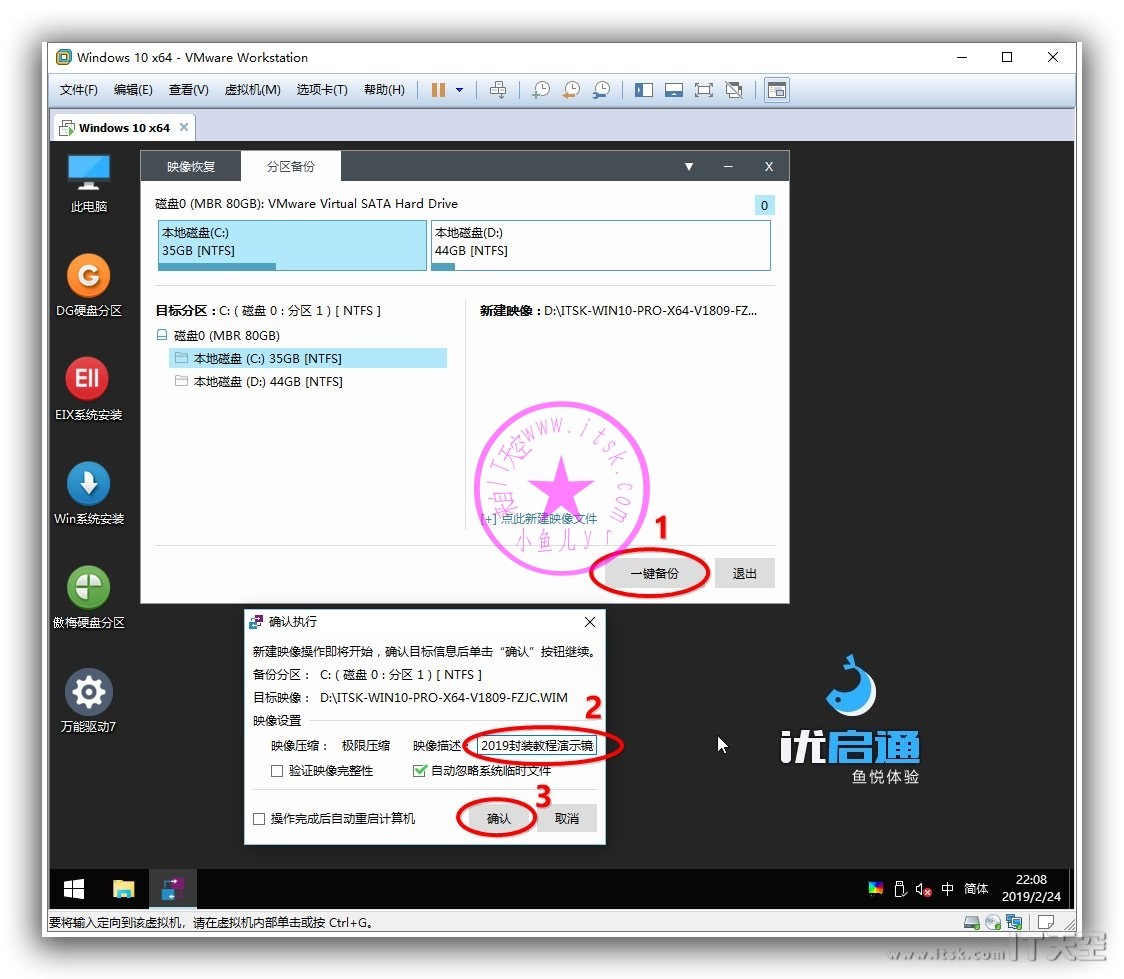The height and width of the screenshot is (979, 1124).
Task: Select the 本地磁盘(D:) 44GB partition block
Action: click(601, 245)
